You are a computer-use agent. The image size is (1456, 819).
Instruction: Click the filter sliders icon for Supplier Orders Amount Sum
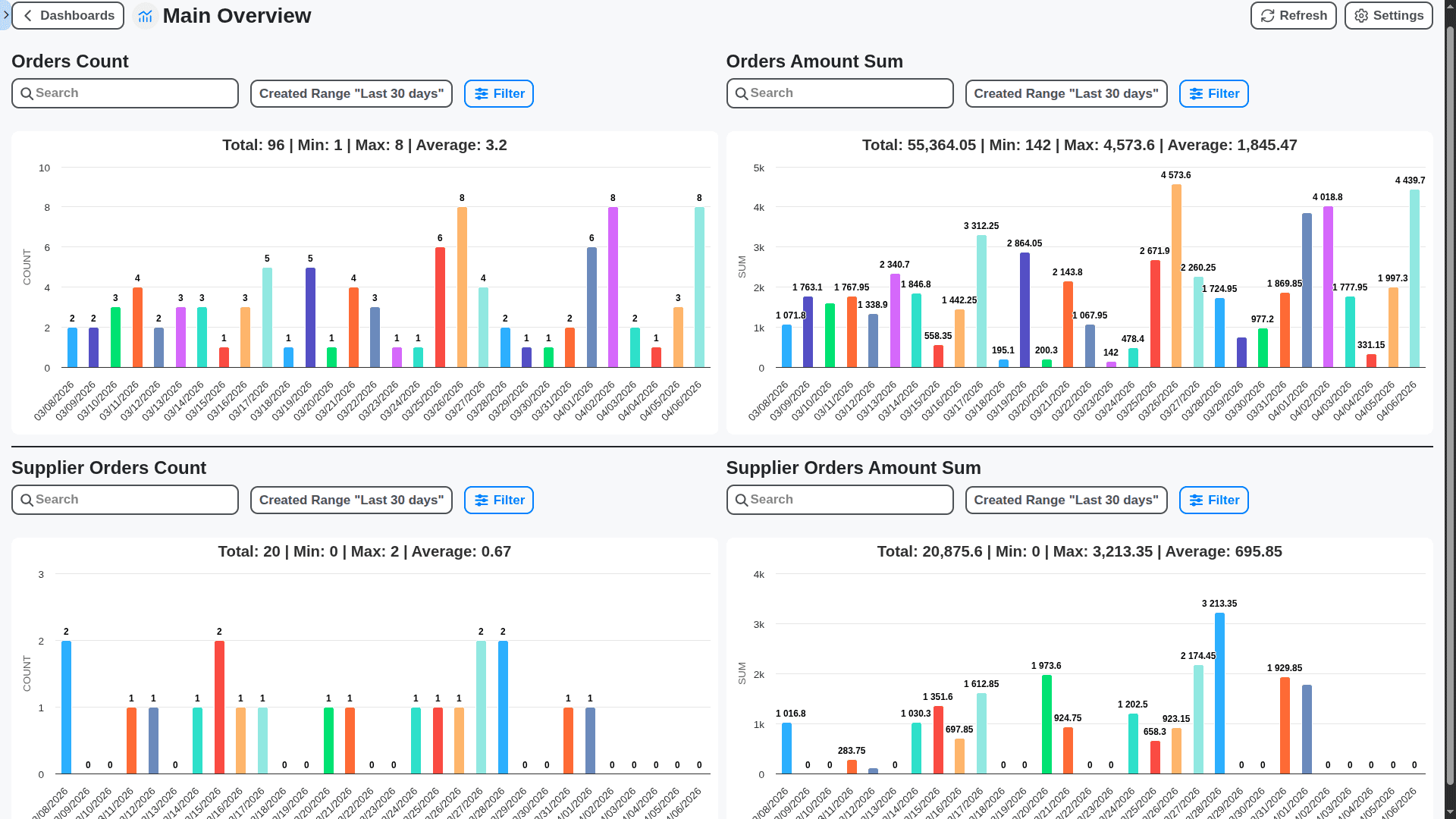(x=1197, y=500)
